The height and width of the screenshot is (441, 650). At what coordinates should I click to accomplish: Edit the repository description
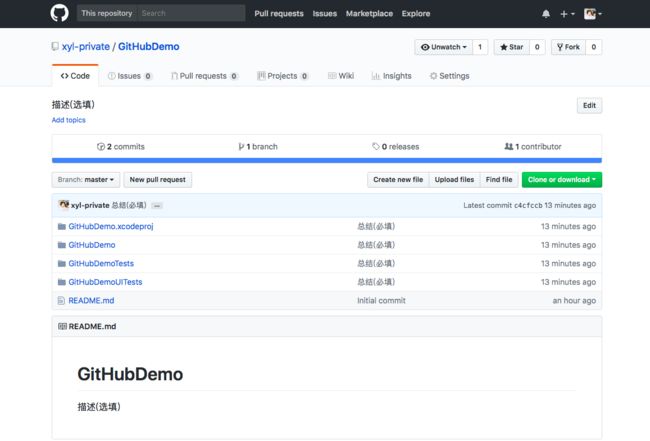589,105
